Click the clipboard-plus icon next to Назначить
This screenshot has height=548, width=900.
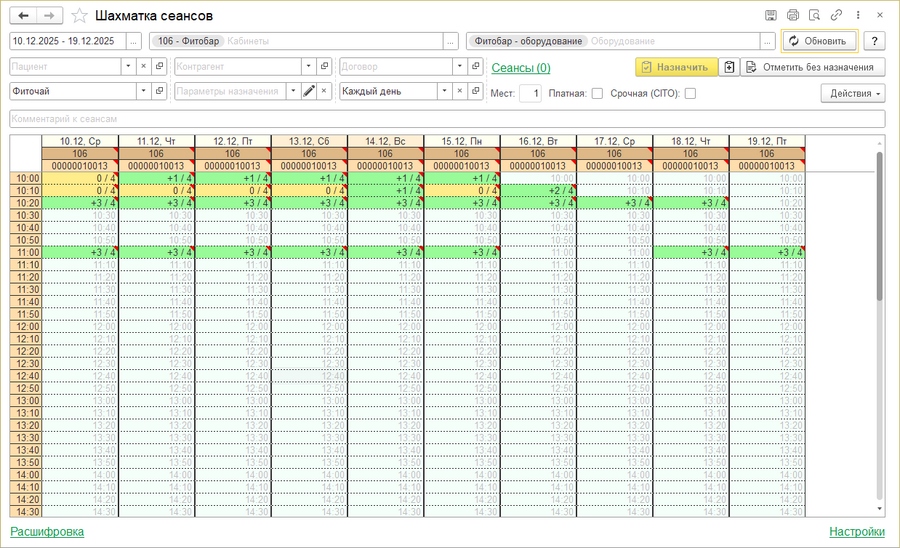pos(729,67)
